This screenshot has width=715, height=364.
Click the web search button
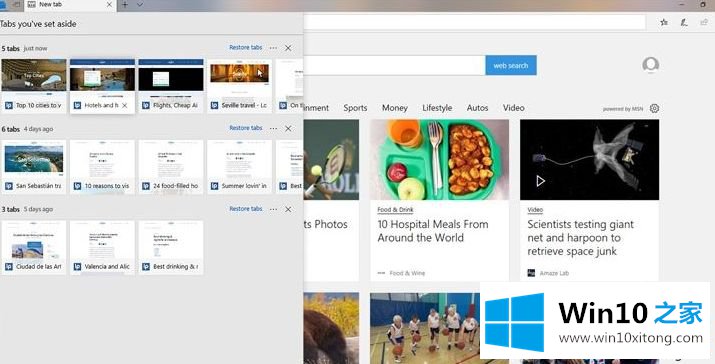[511, 66]
